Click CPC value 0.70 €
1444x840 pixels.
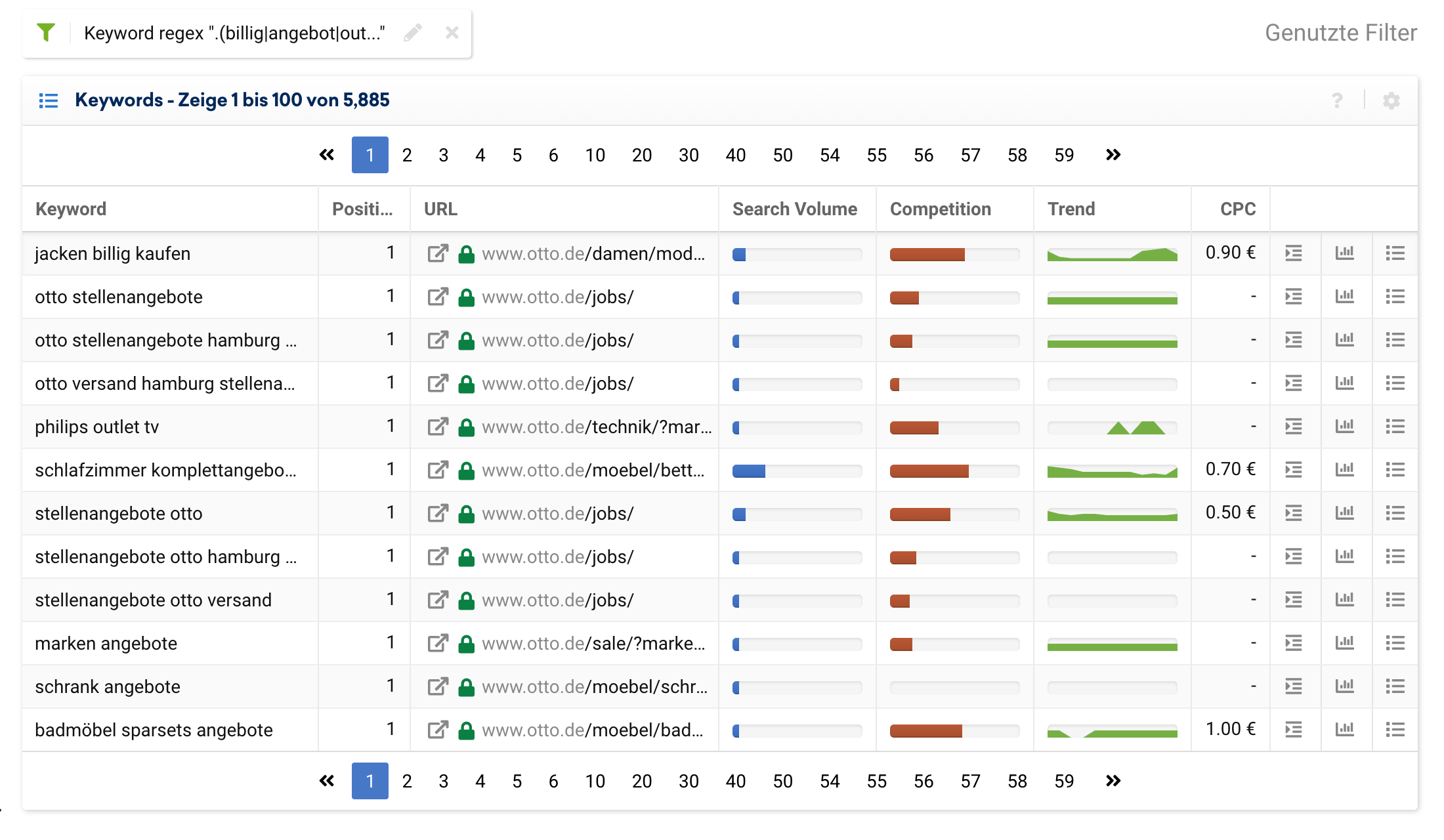[1231, 469]
